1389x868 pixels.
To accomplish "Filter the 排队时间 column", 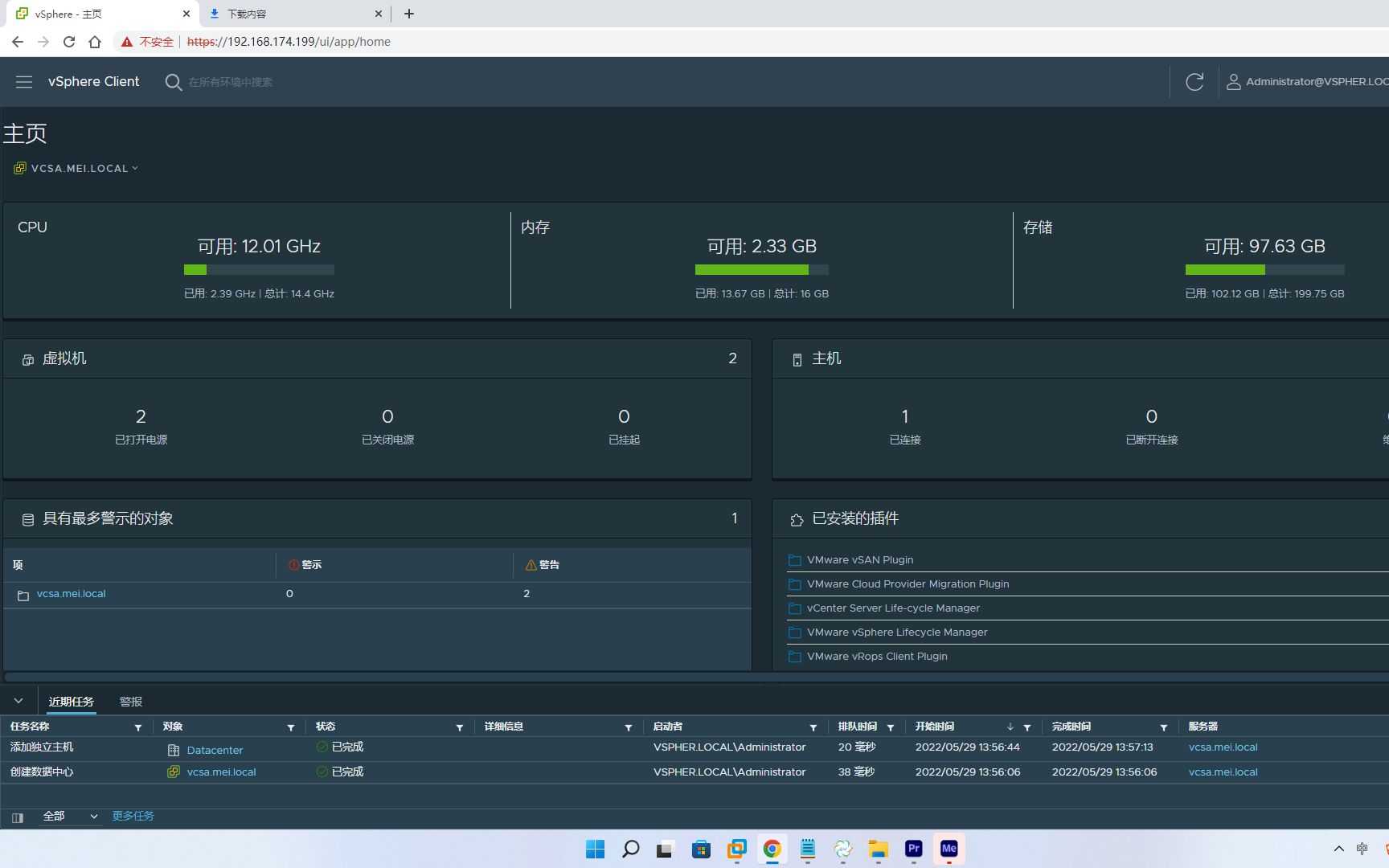I will [891, 727].
